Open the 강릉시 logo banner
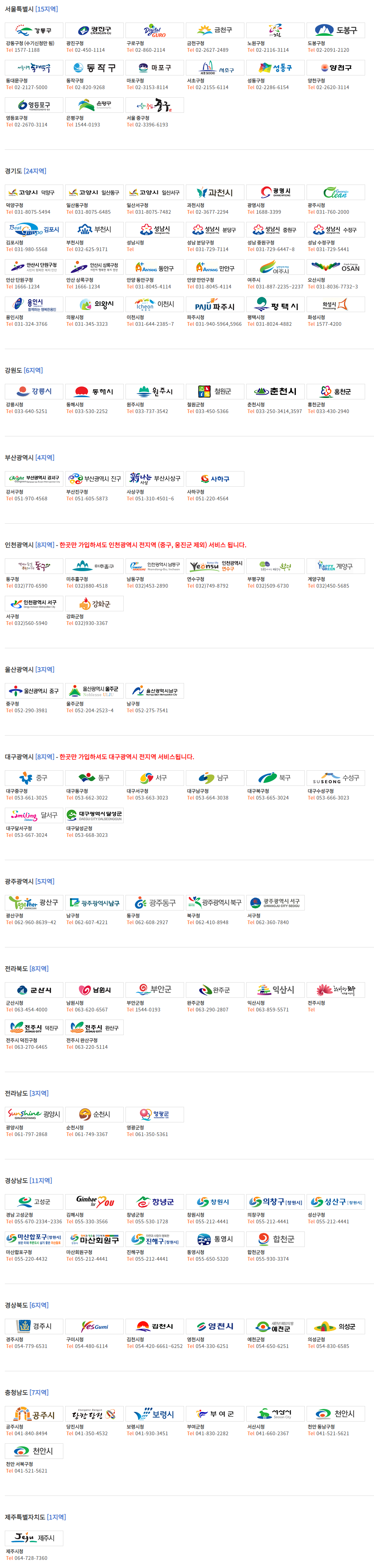Image resolution: width=374 pixels, height=1568 pixels. 34,391
